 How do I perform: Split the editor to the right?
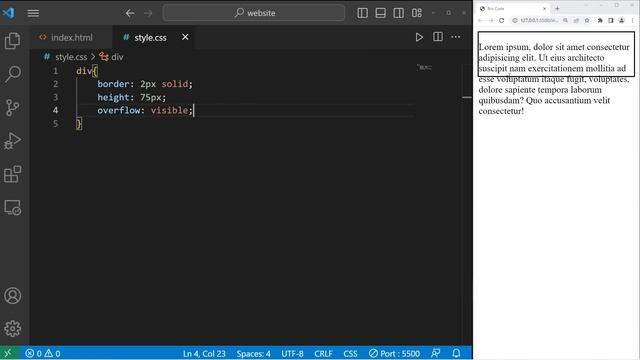[x=438, y=37]
